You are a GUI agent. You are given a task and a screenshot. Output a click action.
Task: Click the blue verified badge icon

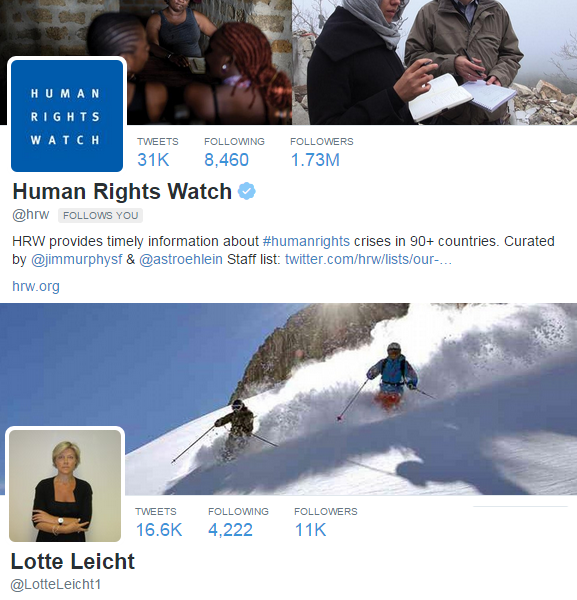(x=247, y=191)
